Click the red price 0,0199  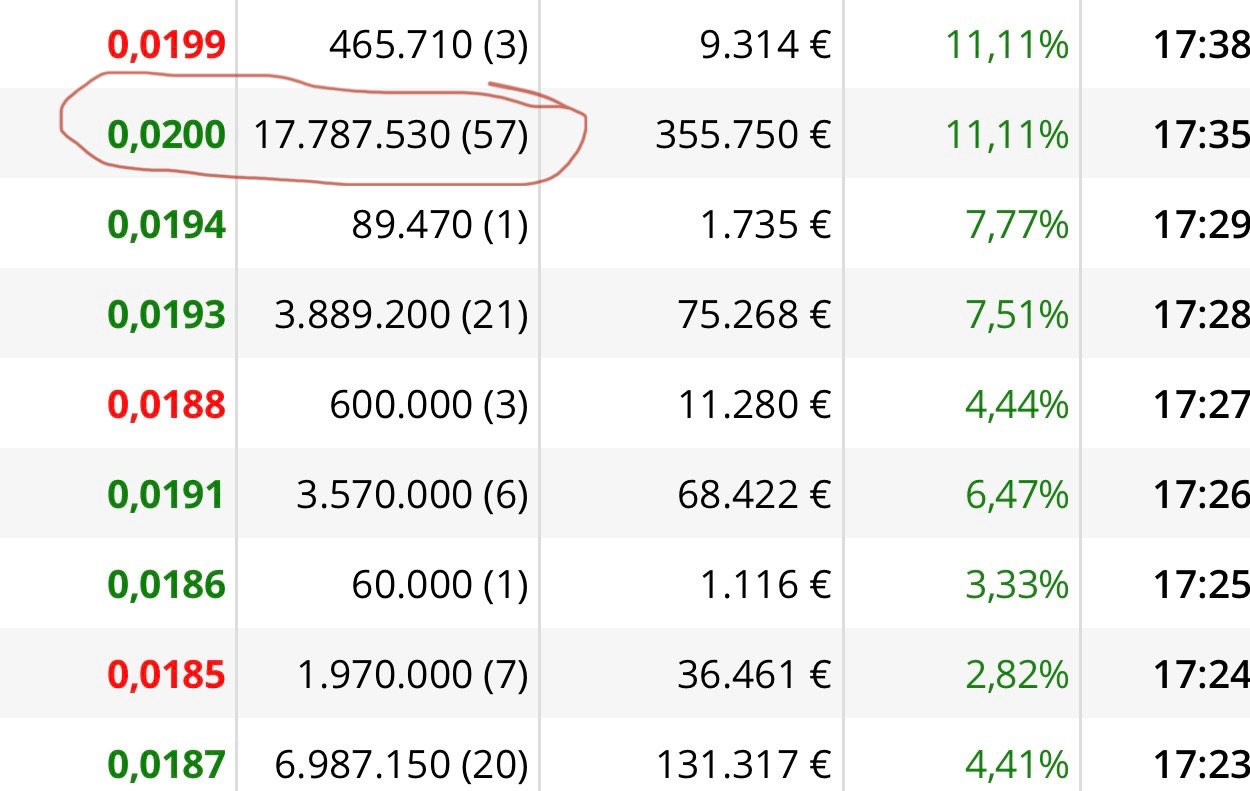click(166, 45)
